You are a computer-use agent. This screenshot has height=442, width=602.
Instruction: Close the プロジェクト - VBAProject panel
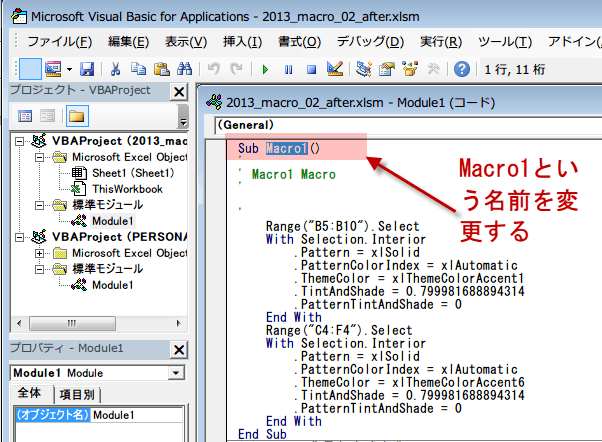pyautogui.click(x=179, y=92)
